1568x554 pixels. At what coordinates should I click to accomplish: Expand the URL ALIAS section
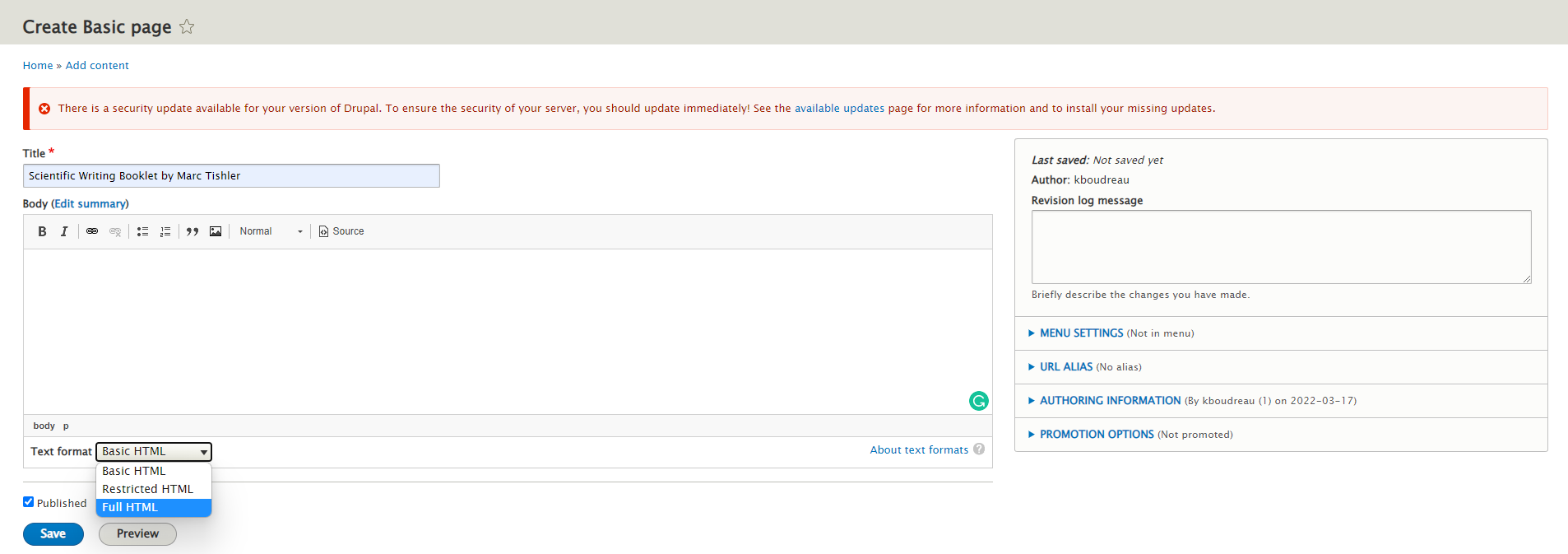coord(1065,367)
